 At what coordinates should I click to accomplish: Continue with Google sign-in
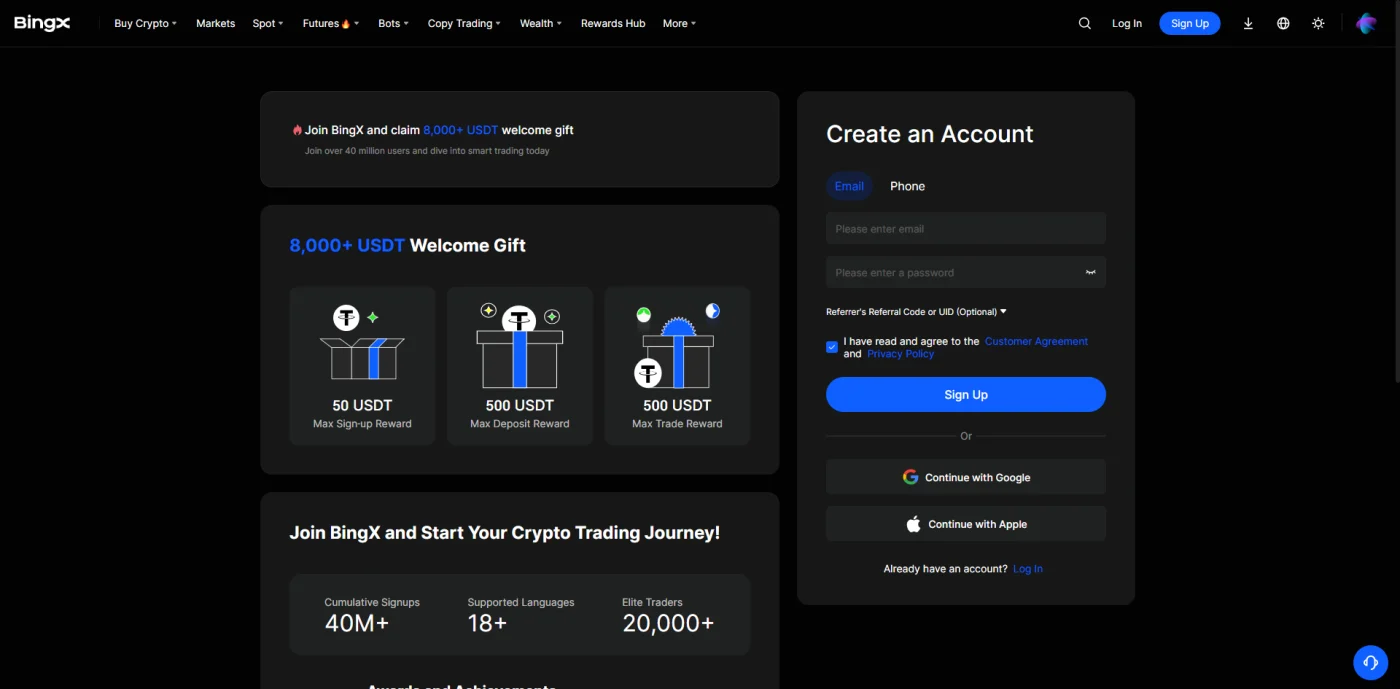point(966,477)
